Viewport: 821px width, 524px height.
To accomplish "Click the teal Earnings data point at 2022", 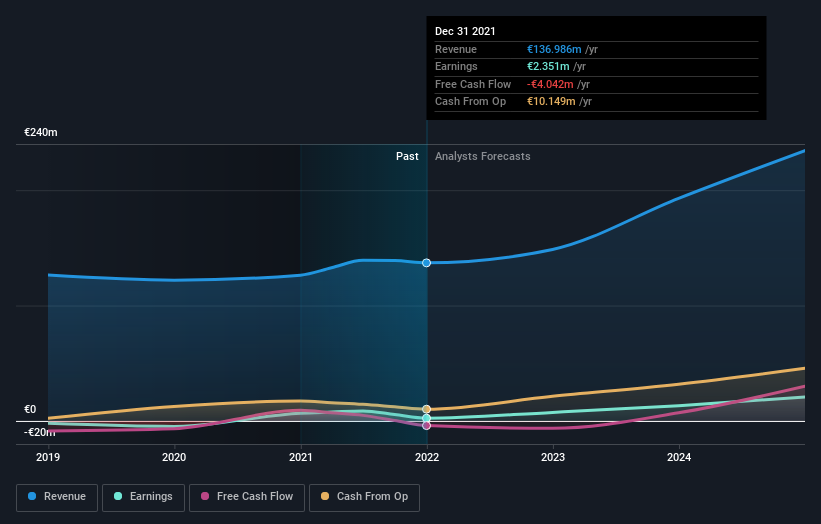I will coord(427,418).
